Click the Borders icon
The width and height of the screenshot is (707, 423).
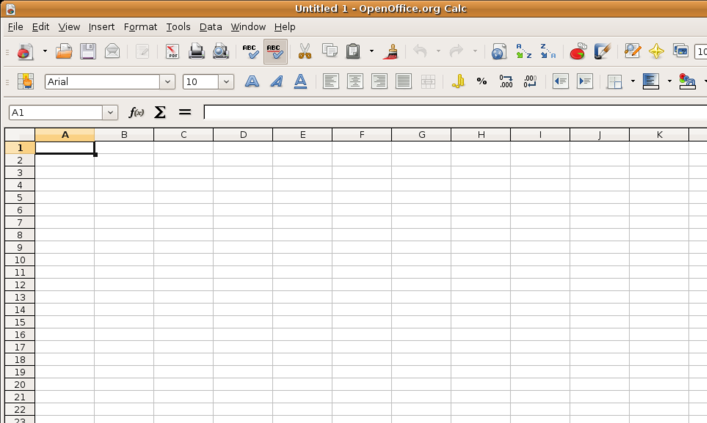coord(614,82)
